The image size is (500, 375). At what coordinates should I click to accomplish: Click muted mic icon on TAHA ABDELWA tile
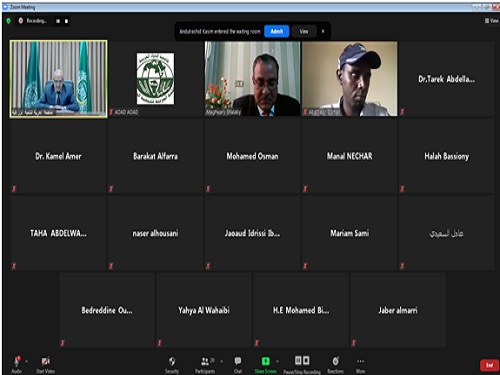[x=14, y=266]
